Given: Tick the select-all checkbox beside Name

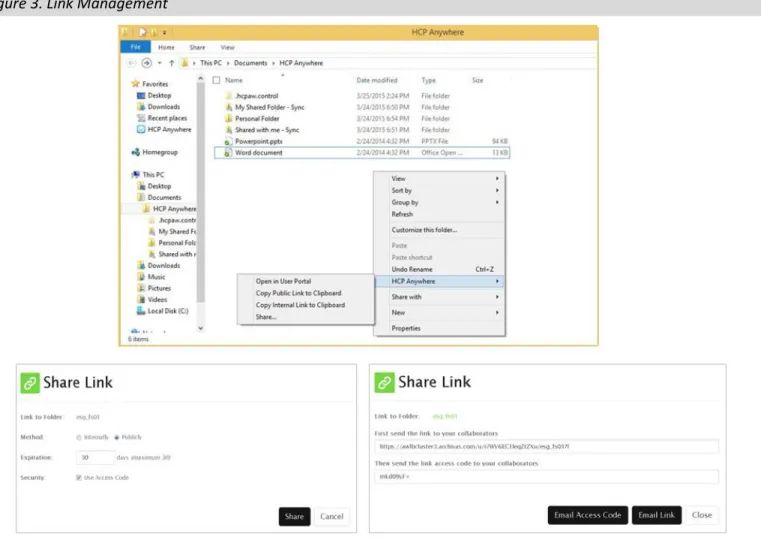Looking at the screenshot, I should click(216, 81).
